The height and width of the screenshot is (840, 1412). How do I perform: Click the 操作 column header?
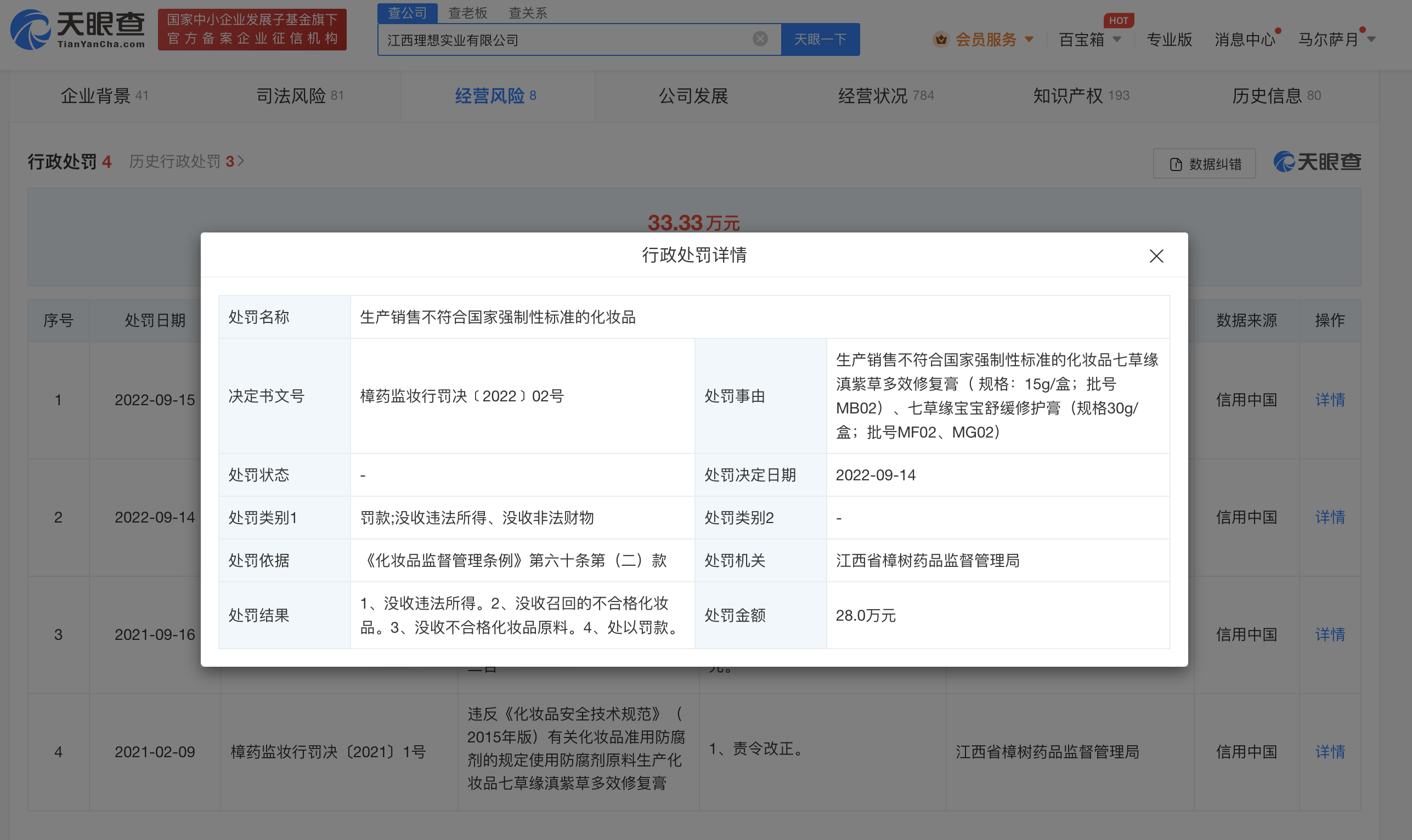click(x=1329, y=320)
